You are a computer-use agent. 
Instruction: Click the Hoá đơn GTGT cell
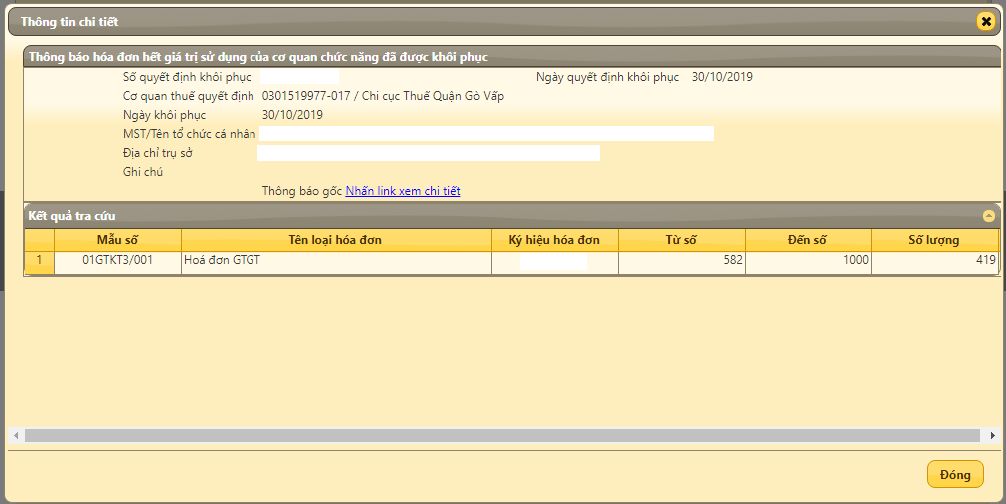click(336, 262)
